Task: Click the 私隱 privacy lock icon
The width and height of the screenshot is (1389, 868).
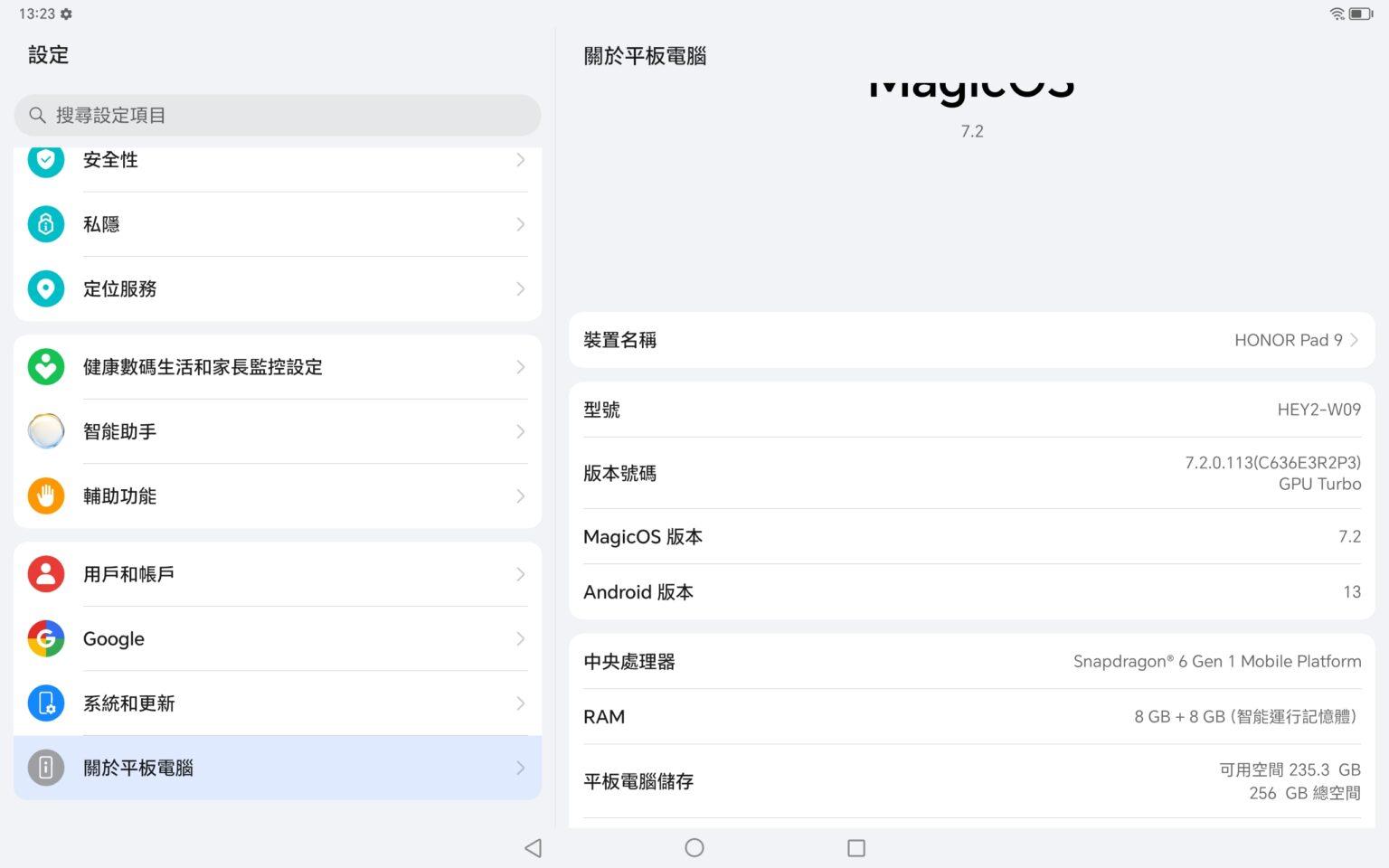Action: tap(46, 224)
